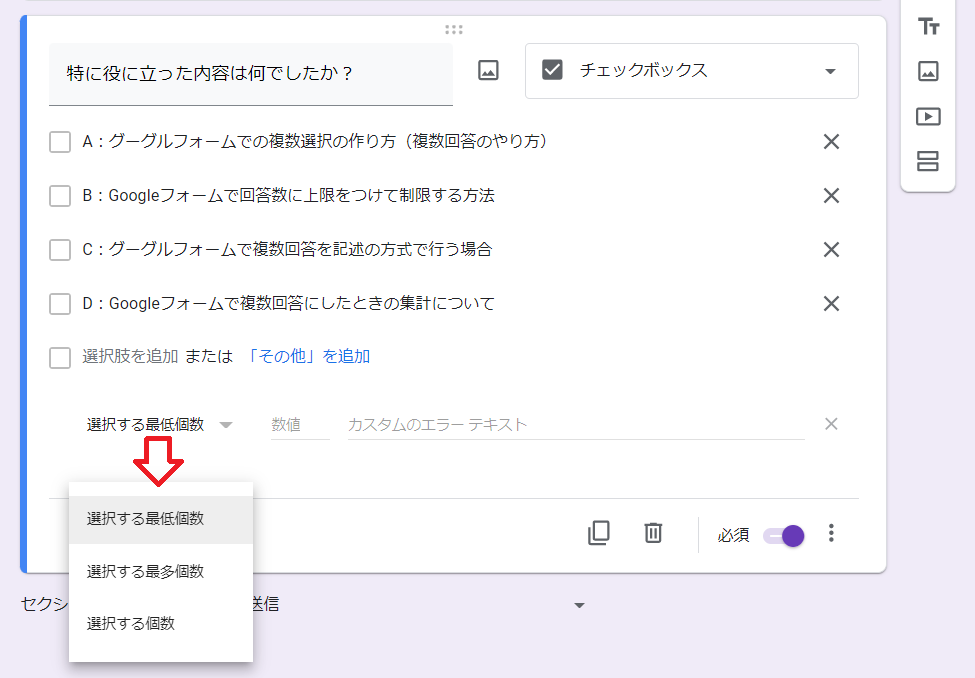Open the question's three-dot options menu

click(831, 533)
